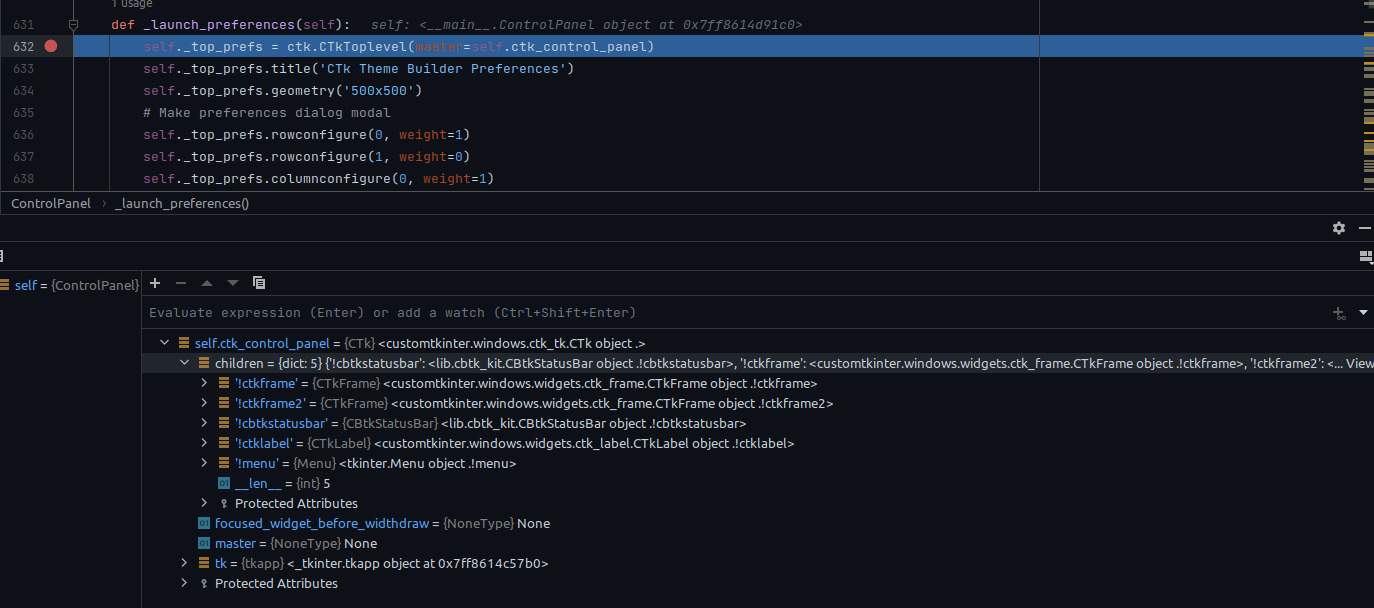The height and width of the screenshot is (608, 1374).
Task: Open debugger options via the gear icon
Action: click(1339, 228)
